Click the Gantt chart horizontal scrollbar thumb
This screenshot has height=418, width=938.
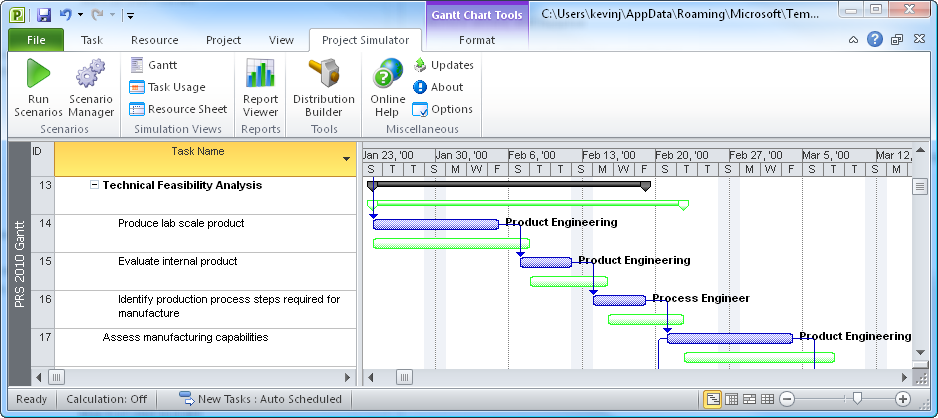pos(404,377)
